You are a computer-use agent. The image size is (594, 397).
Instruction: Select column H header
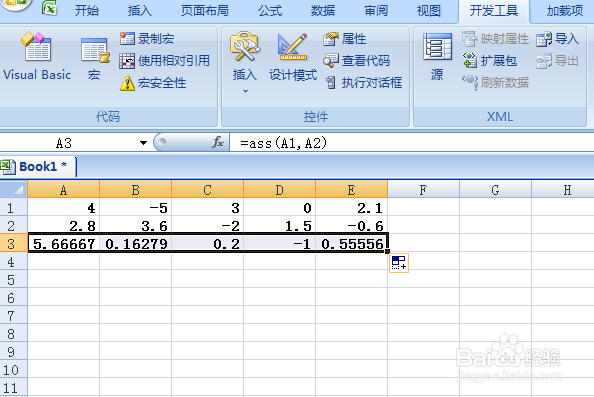point(563,189)
